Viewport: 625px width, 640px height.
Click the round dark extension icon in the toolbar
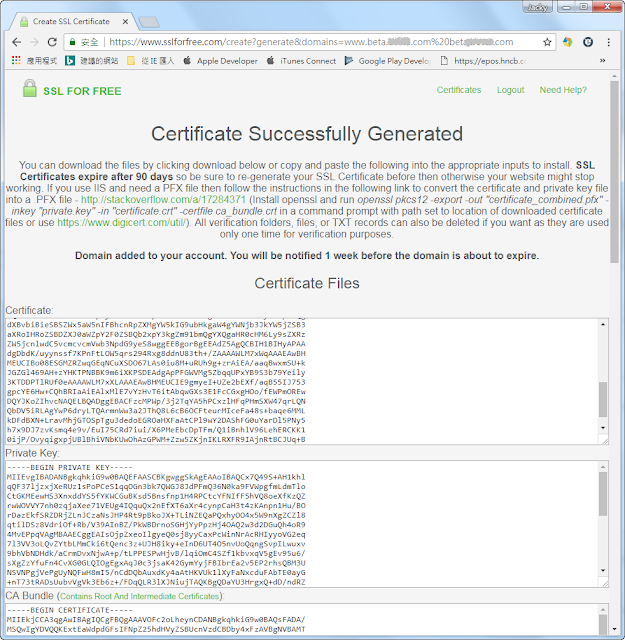tap(588, 42)
